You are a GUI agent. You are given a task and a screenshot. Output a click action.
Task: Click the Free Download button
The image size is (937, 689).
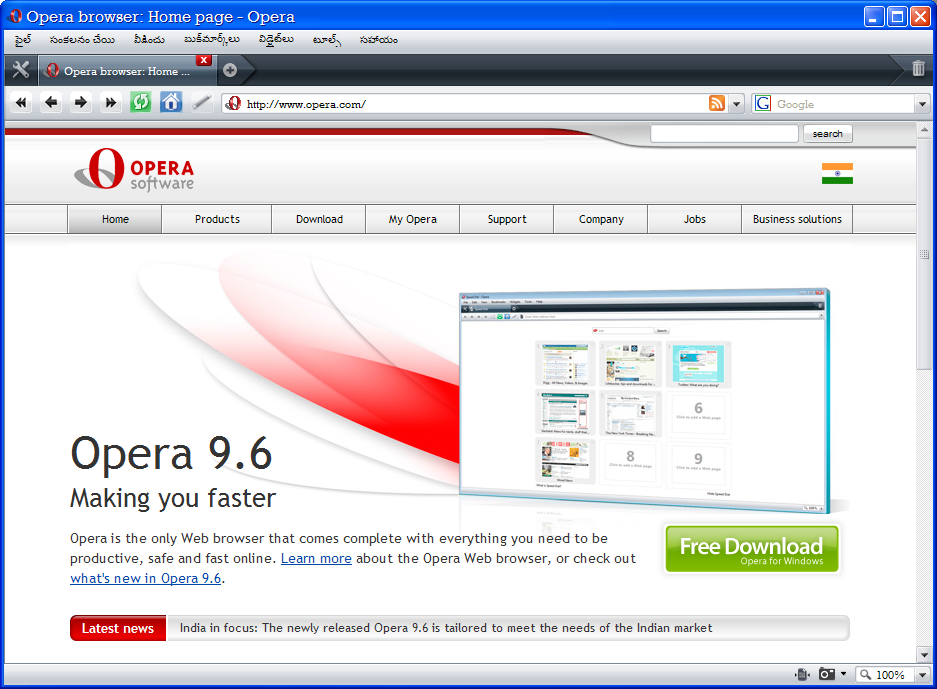(x=751, y=548)
